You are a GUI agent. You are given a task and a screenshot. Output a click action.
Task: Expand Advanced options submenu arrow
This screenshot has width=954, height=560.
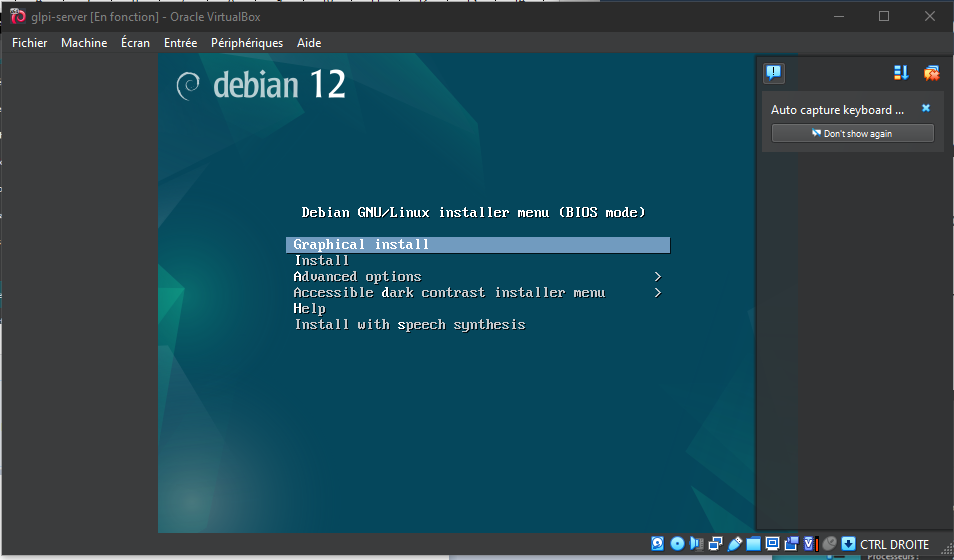[x=658, y=276]
